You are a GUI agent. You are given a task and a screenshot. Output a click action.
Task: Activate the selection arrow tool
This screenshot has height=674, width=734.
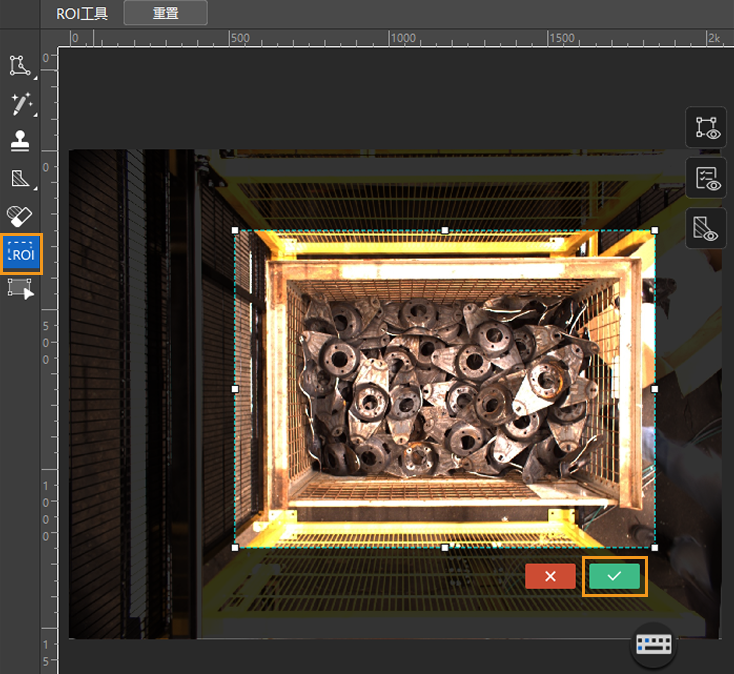(x=20, y=290)
